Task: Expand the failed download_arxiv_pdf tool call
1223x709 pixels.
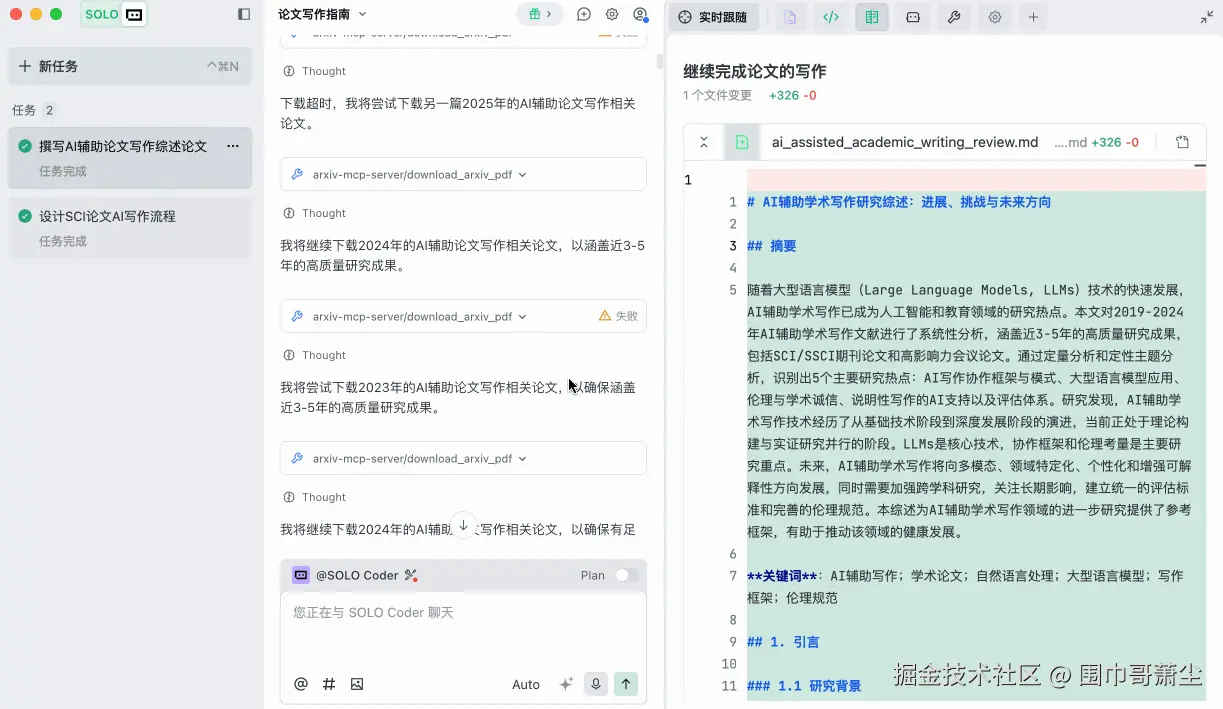Action: [x=463, y=316]
